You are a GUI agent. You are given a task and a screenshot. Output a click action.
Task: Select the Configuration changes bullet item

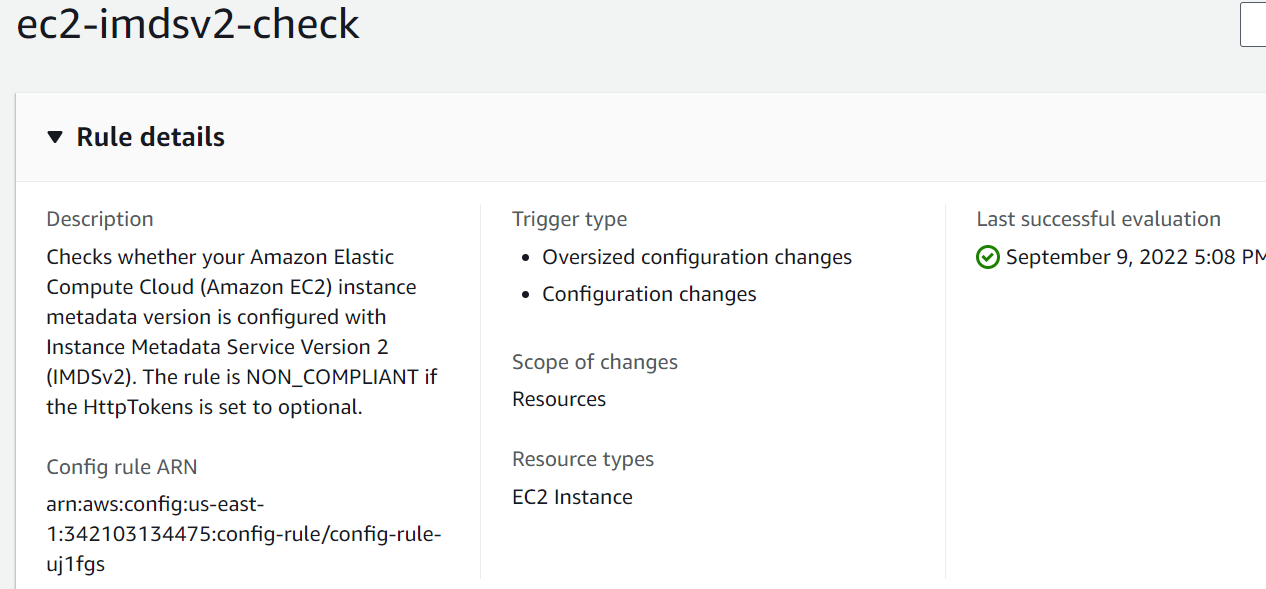point(649,294)
